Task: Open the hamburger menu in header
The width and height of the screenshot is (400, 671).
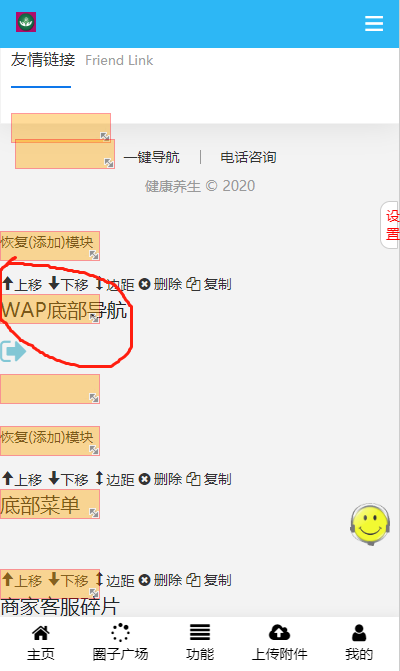Action: [373, 24]
